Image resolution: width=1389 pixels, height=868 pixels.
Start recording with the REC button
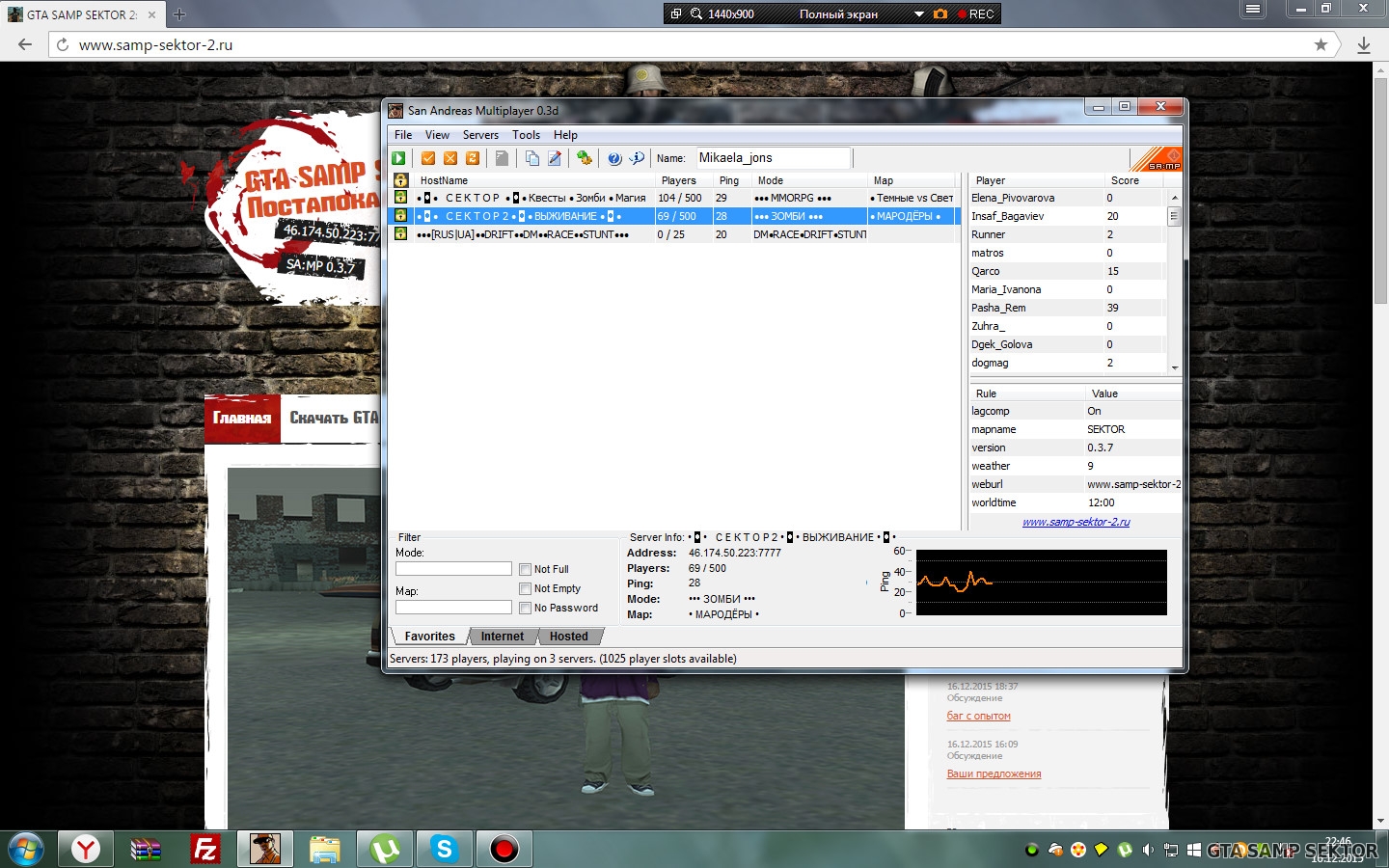[x=975, y=14]
